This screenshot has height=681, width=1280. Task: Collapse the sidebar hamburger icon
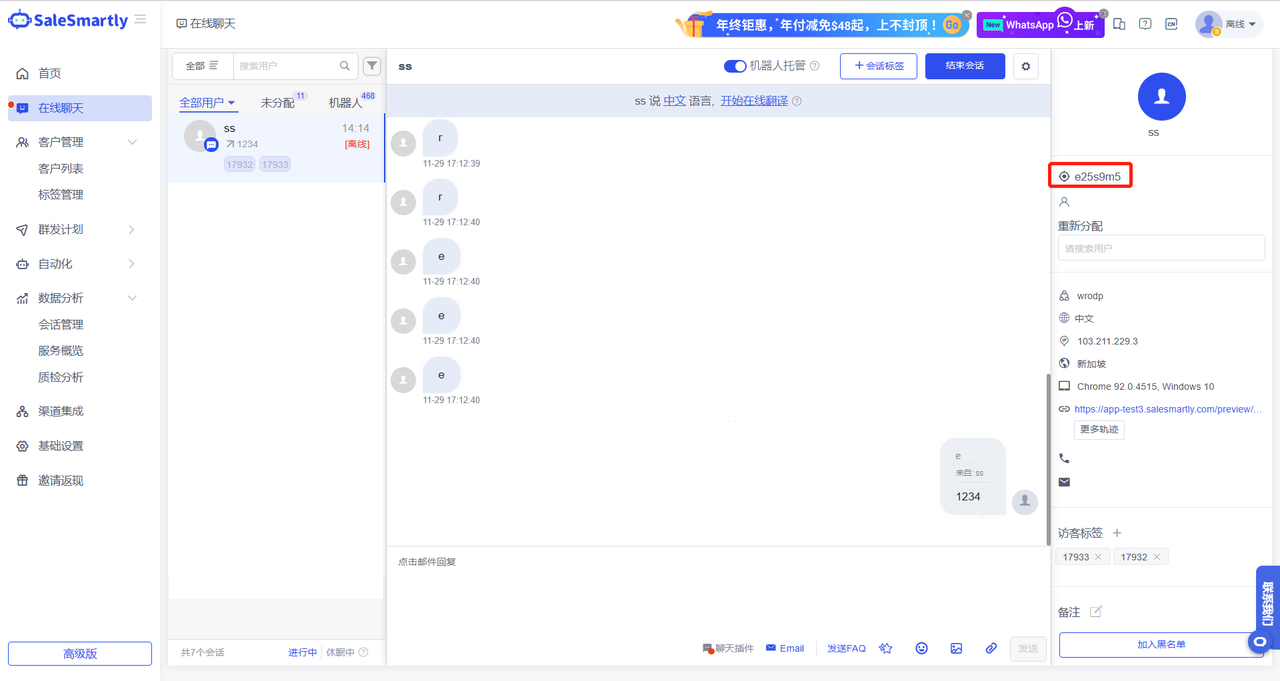(x=140, y=20)
